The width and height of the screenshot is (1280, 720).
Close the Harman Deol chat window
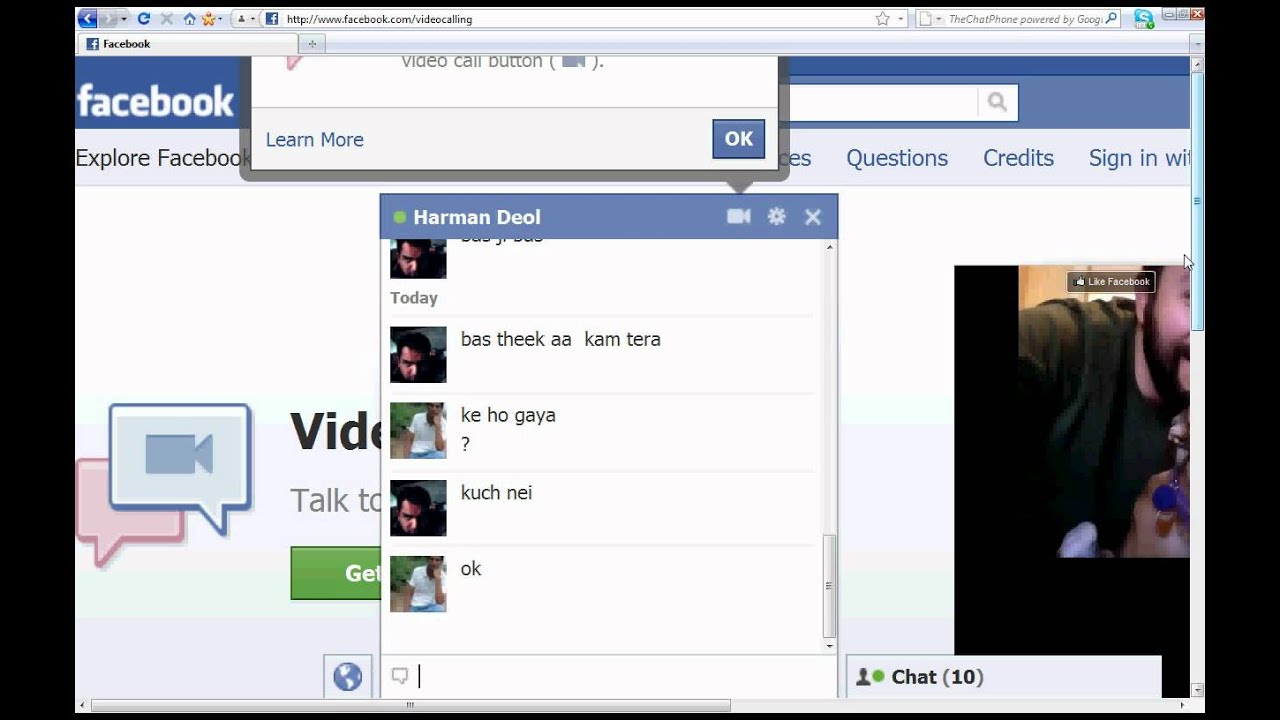point(813,217)
